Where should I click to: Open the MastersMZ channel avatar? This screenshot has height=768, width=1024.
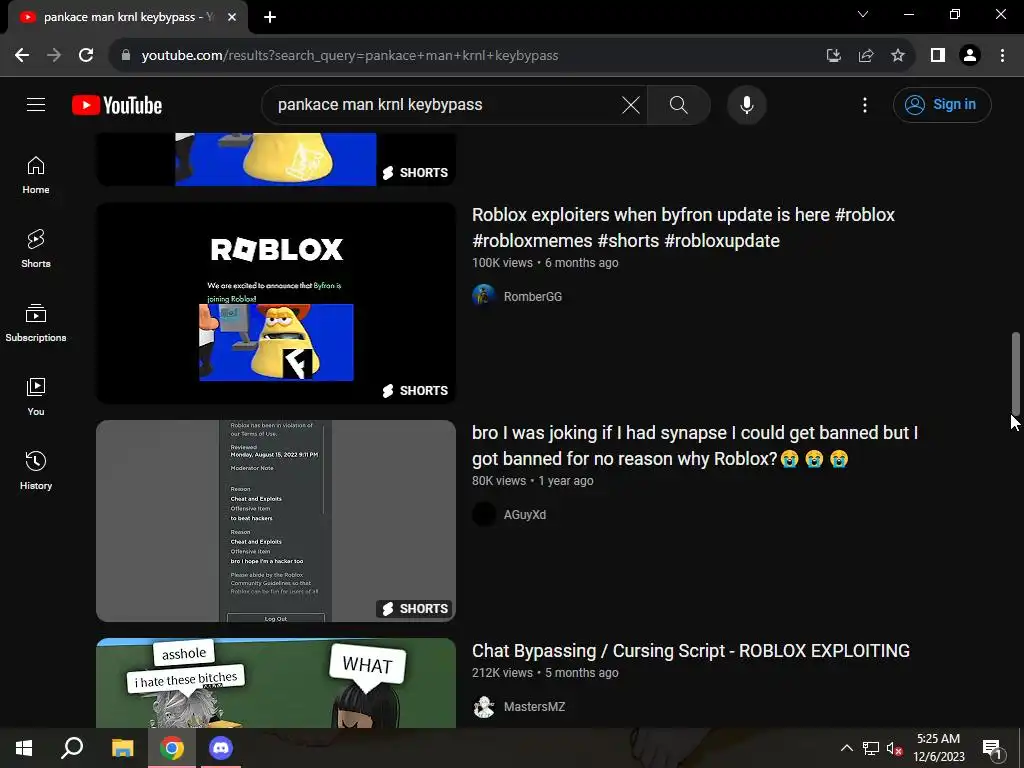click(484, 706)
